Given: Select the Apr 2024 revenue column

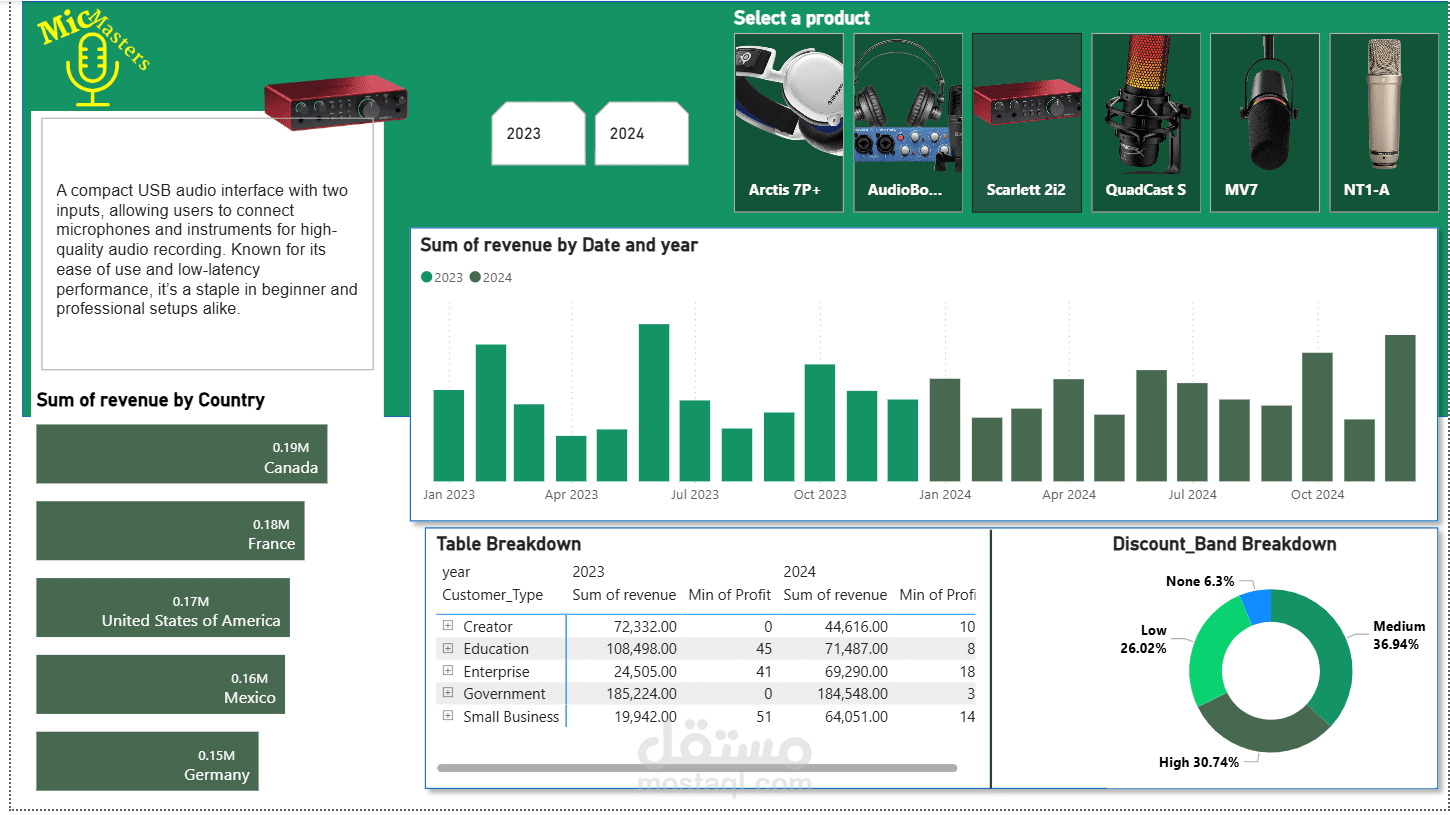Looking at the screenshot, I should coord(1069,430).
